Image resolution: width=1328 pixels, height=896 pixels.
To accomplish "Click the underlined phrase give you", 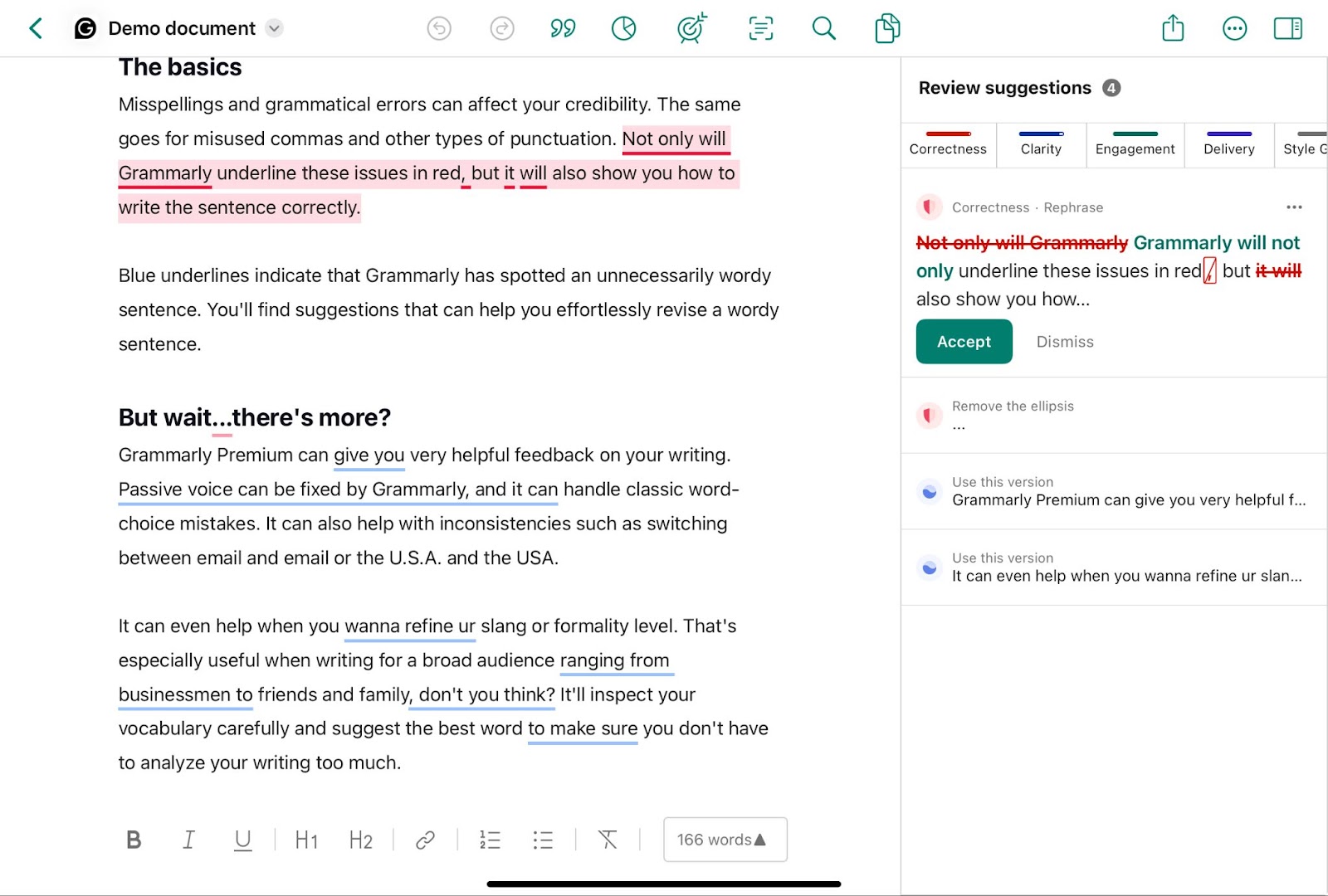I will click(369, 455).
